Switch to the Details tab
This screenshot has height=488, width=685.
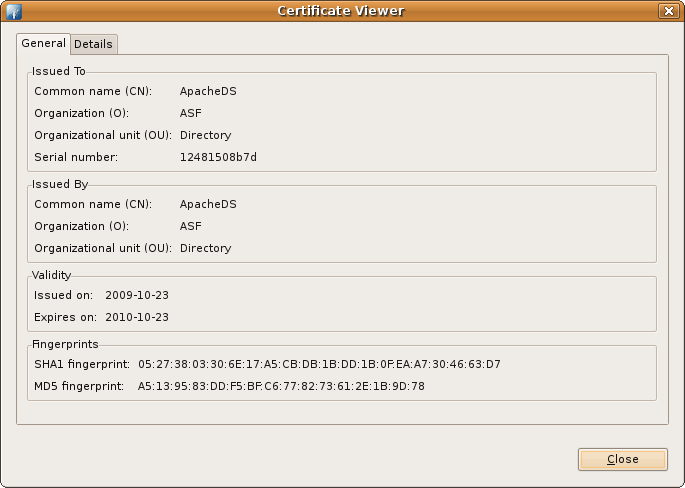(93, 44)
